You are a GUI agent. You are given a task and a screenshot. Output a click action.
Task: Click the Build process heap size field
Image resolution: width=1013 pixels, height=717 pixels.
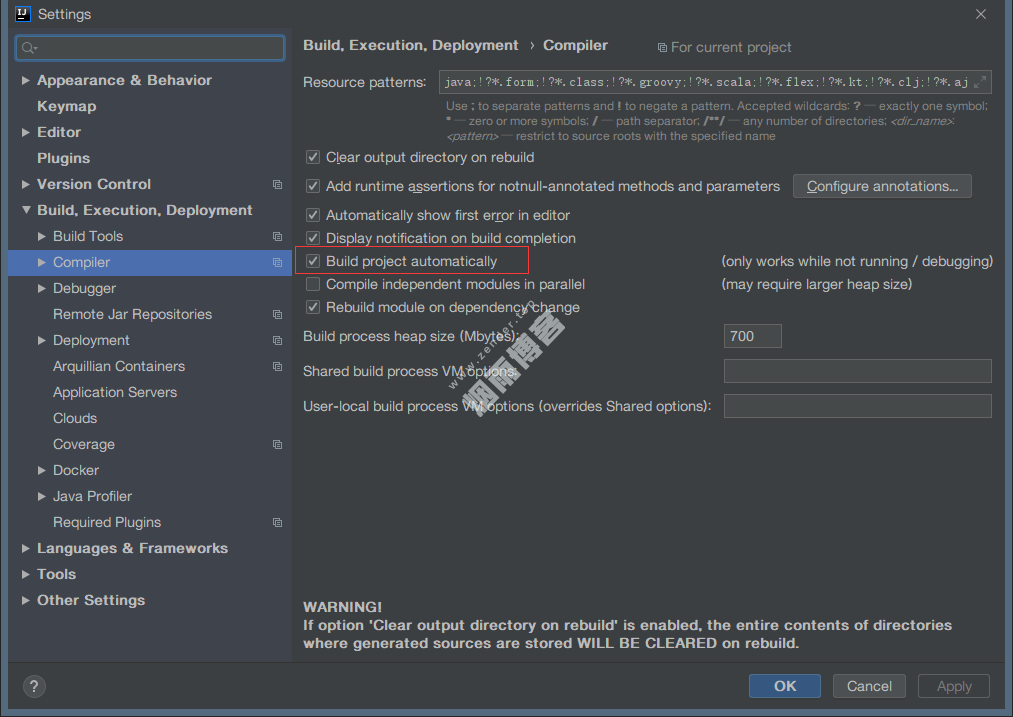tap(752, 336)
